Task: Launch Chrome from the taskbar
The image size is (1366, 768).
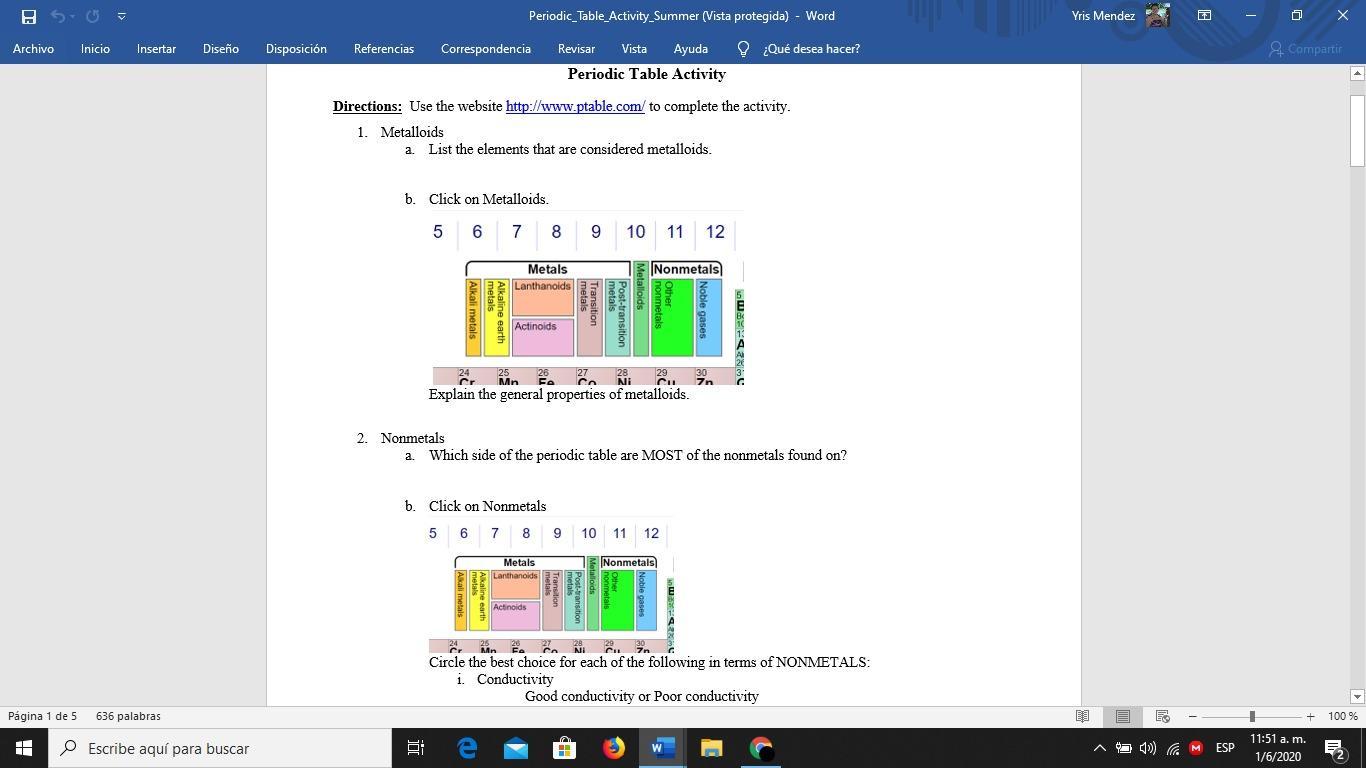Action: 760,747
